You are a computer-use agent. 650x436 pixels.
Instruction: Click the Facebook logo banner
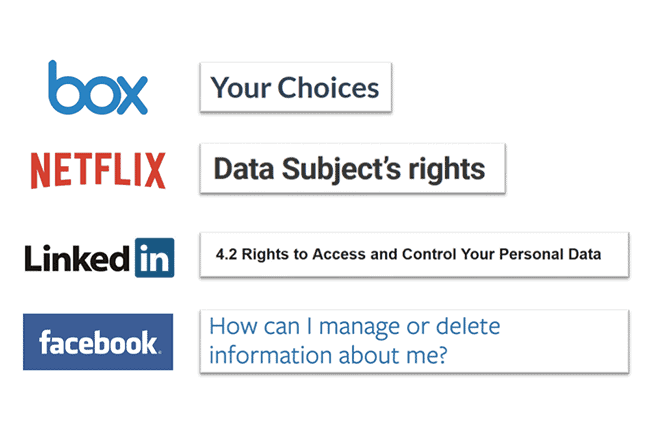pyautogui.click(x=98, y=342)
